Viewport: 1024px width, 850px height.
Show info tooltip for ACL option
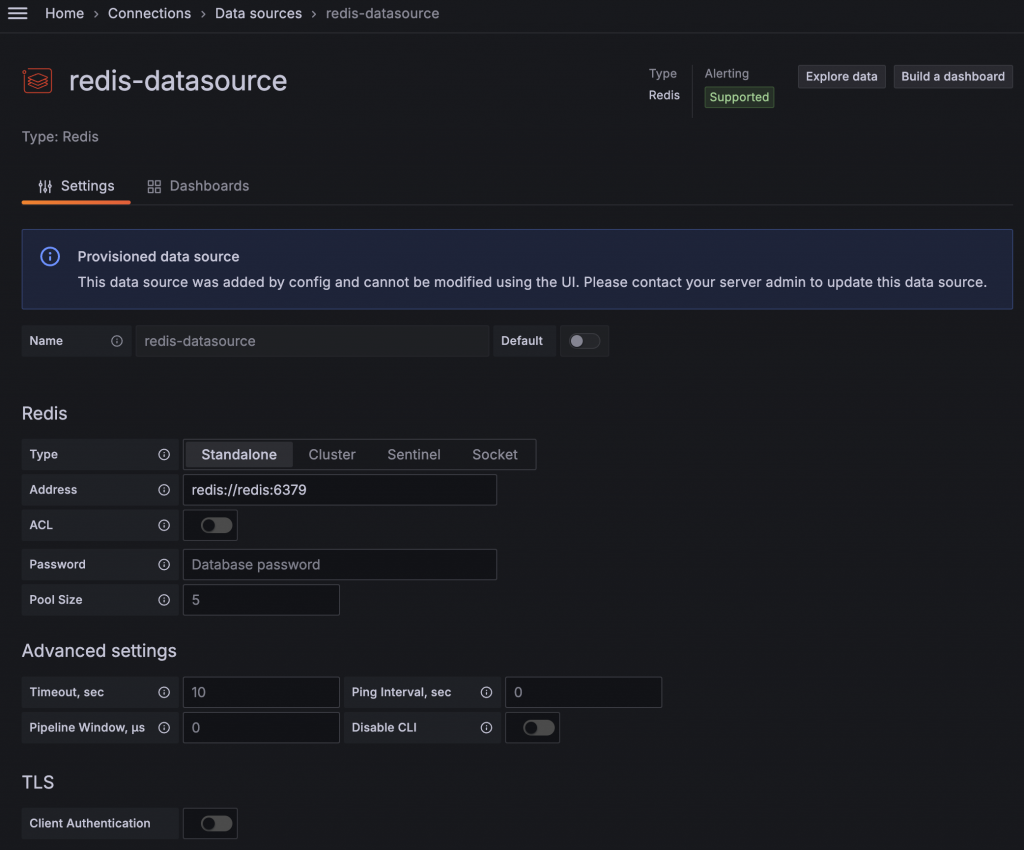tap(164, 525)
